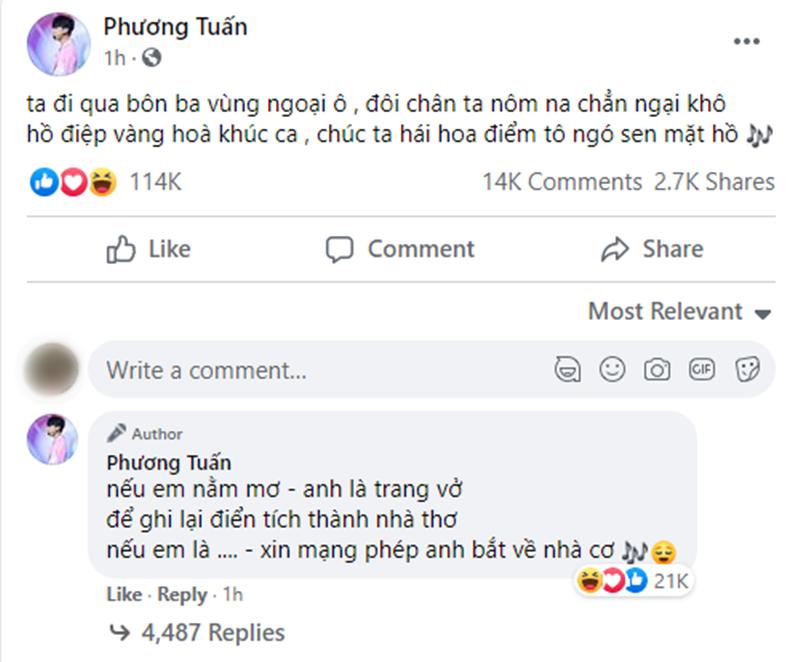Viewport: 800px width, 662px height.
Task: View the 2.7K Shares list
Action: point(714,182)
